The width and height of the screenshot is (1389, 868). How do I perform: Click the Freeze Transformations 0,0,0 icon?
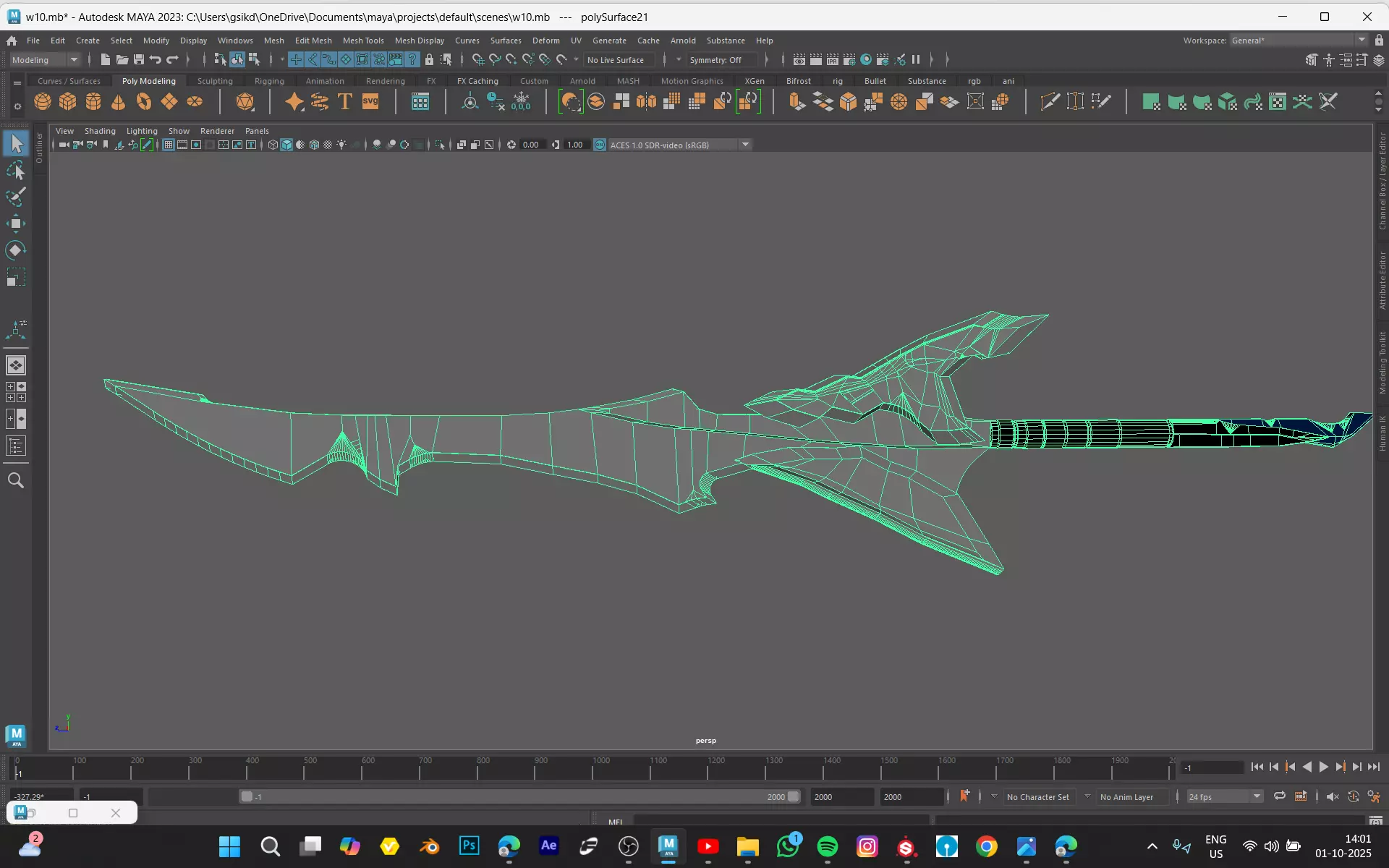521,102
